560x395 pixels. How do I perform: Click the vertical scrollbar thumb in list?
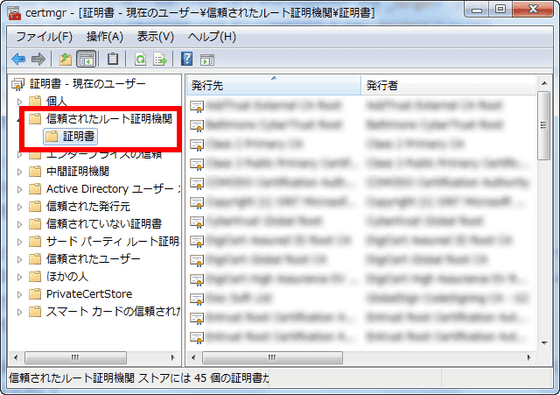pos(544,126)
